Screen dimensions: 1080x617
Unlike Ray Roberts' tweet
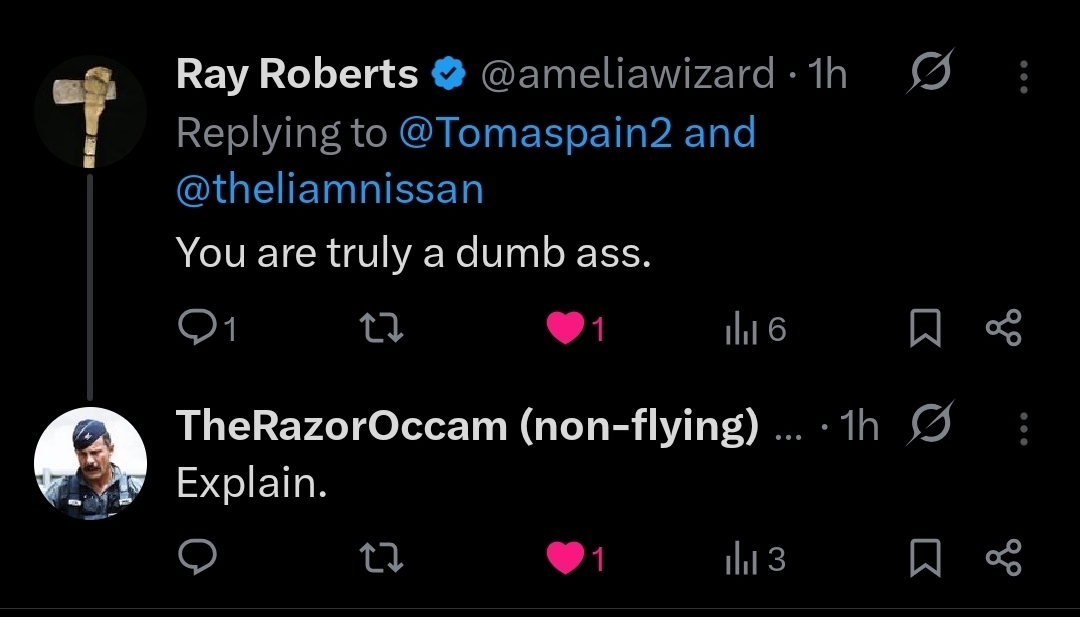click(x=567, y=329)
